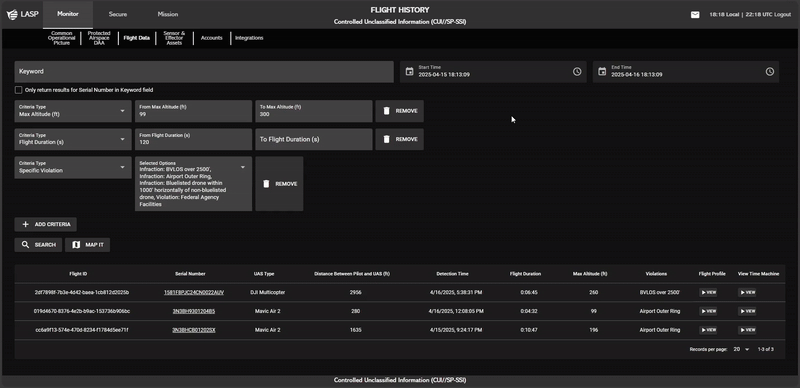The image size is (800, 388).
Task: Expand the Selected Options violations dropdown
Action: point(193,184)
